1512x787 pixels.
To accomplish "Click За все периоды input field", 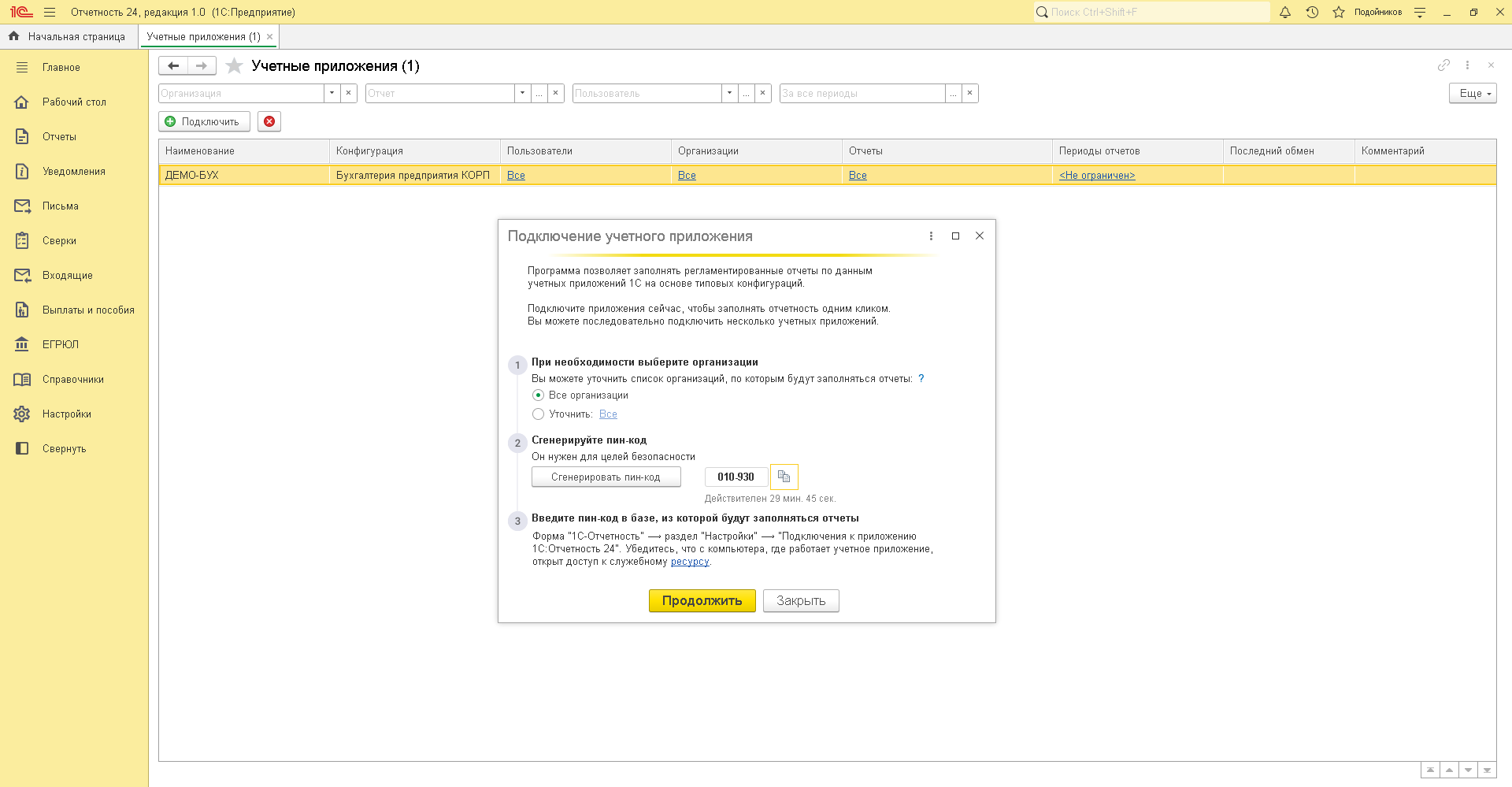I will coord(862,93).
